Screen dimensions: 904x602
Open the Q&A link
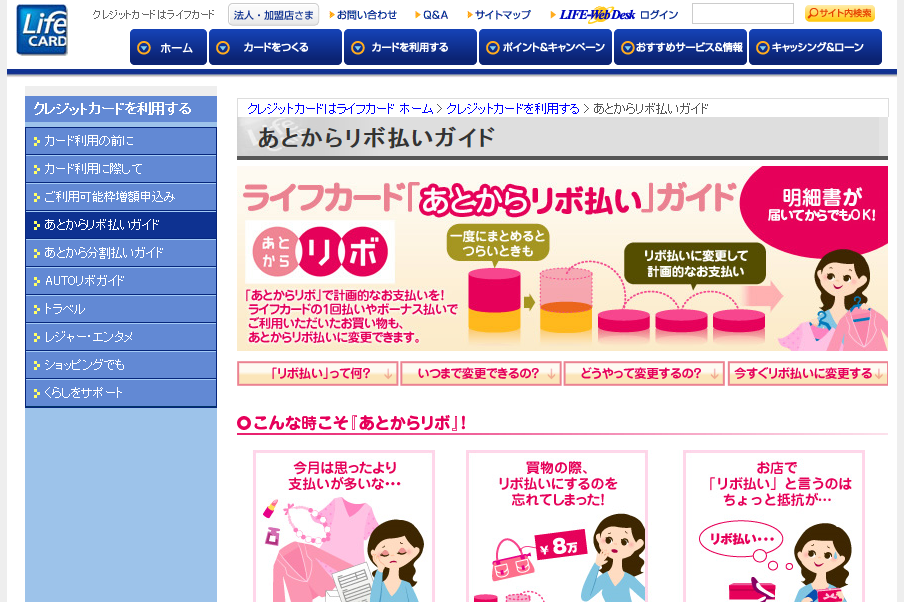pos(431,15)
